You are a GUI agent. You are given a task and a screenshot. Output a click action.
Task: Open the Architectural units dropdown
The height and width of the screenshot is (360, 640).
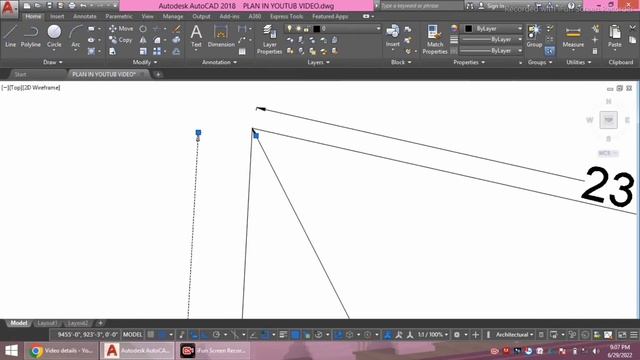(x=514, y=335)
